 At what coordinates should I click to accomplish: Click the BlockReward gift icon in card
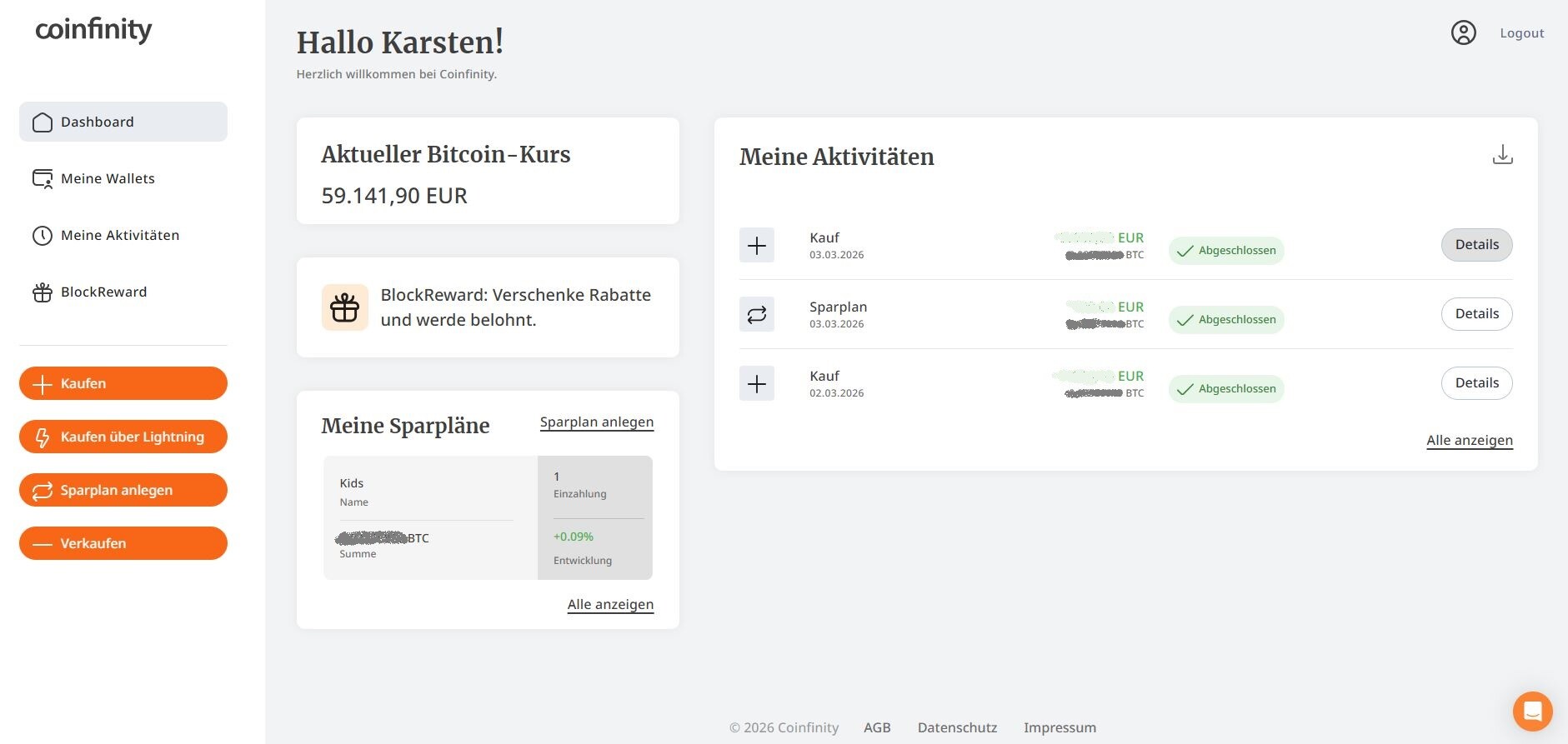(x=344, y=307)
